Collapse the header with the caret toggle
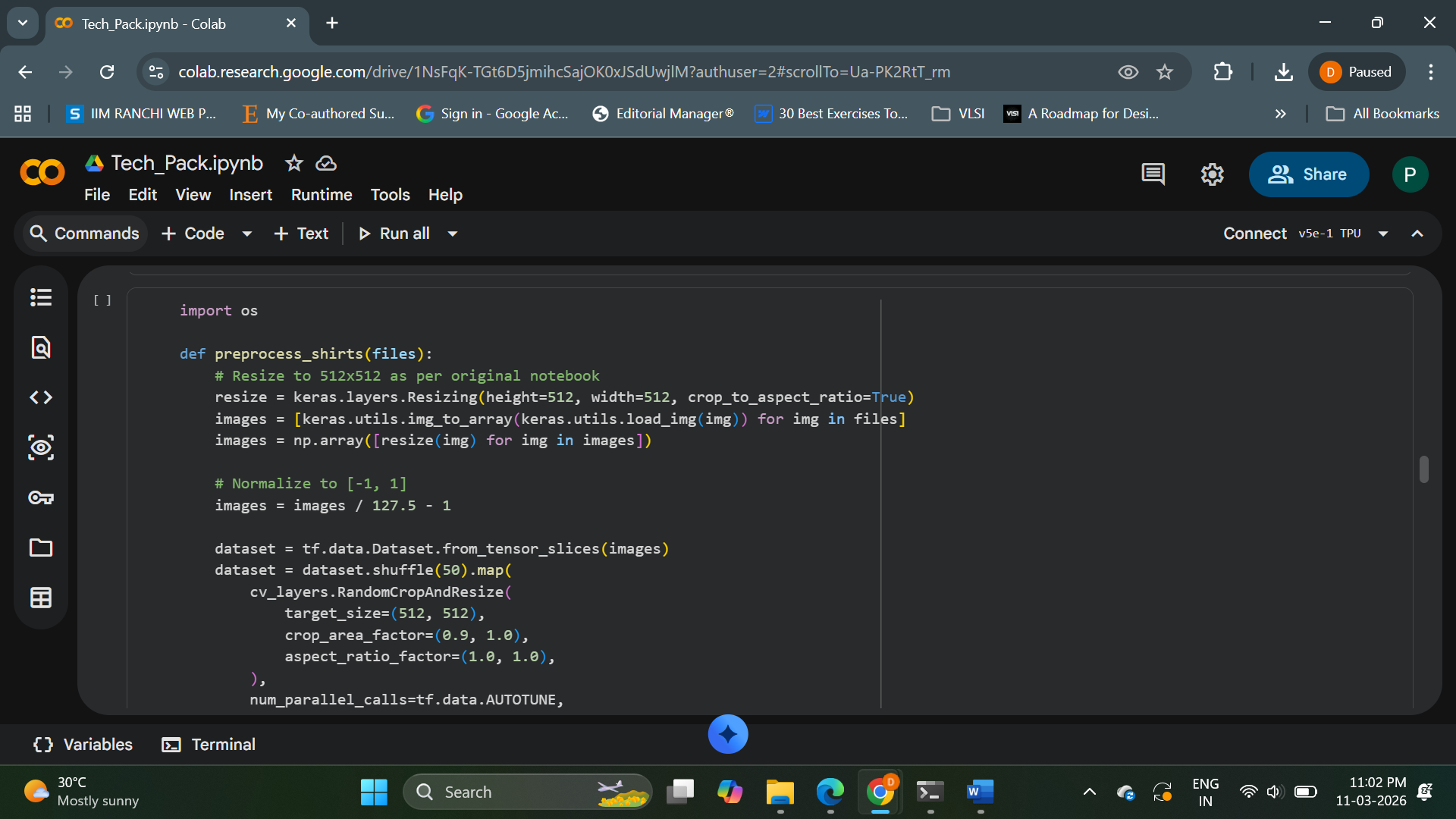 click(x=1417, y=234)
